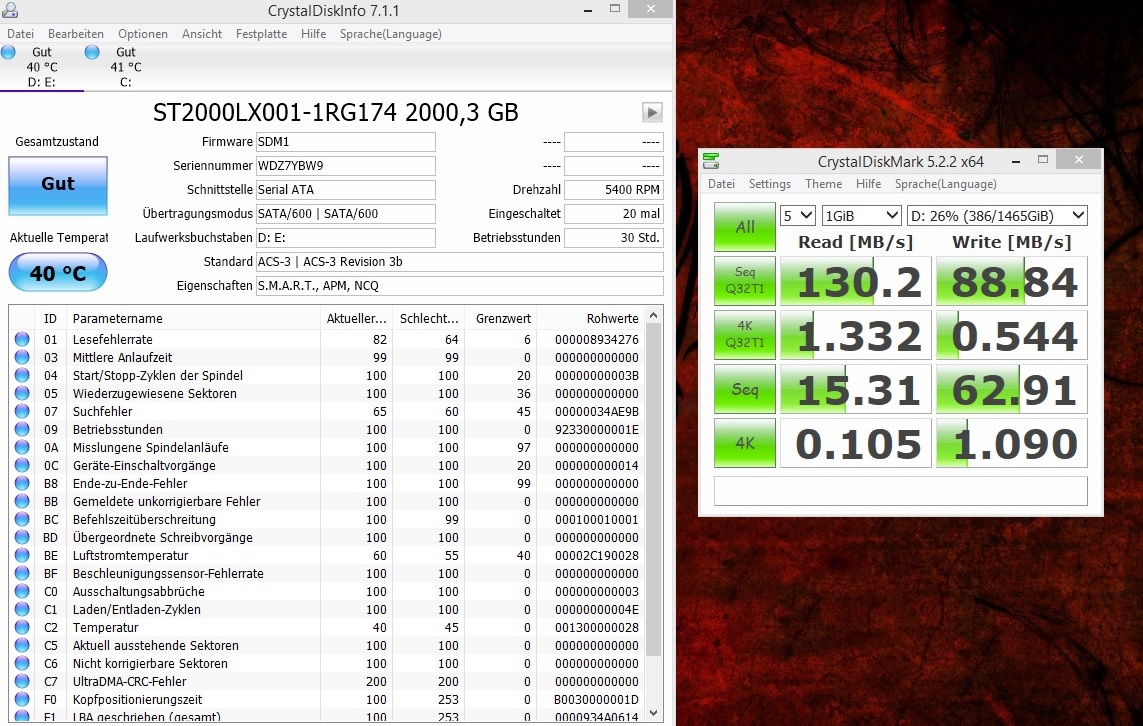
Task: Start the 4K Q32T1 benchmark
Action: tap(744, 335)
